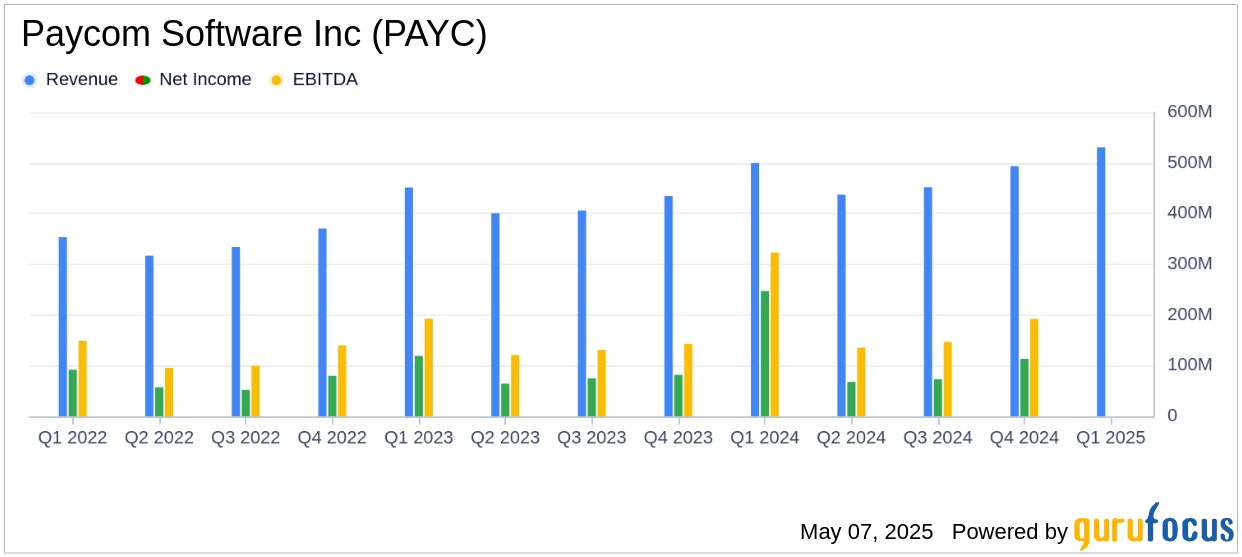Click the Q2 2024 axis label
The width and height of the screenshot is (1242, 557).
tap(851, 438)
